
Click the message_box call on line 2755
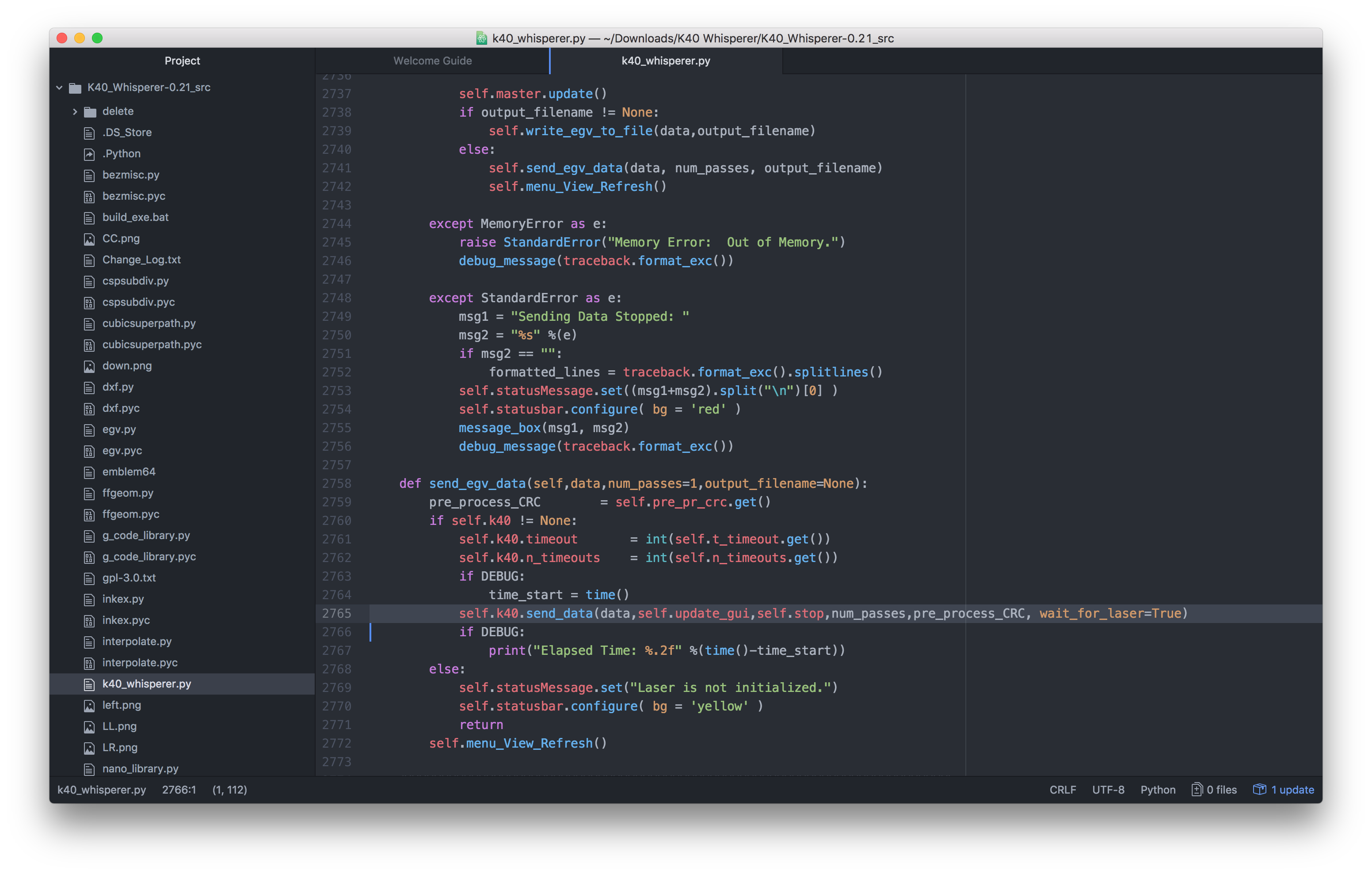(x=499, y=428)
